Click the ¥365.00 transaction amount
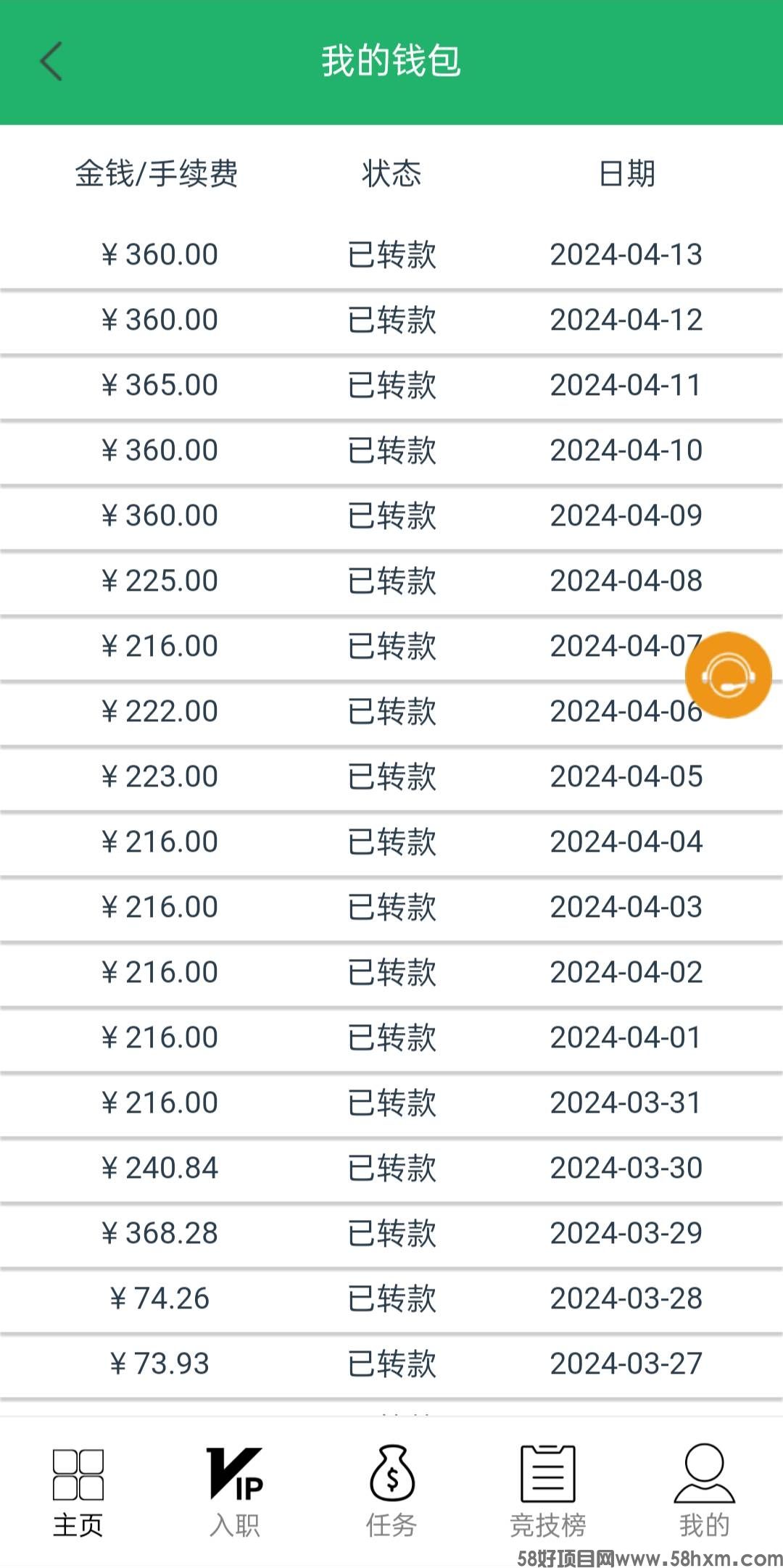The height and width of the screenshot is (1568, 783). point(159,385)
